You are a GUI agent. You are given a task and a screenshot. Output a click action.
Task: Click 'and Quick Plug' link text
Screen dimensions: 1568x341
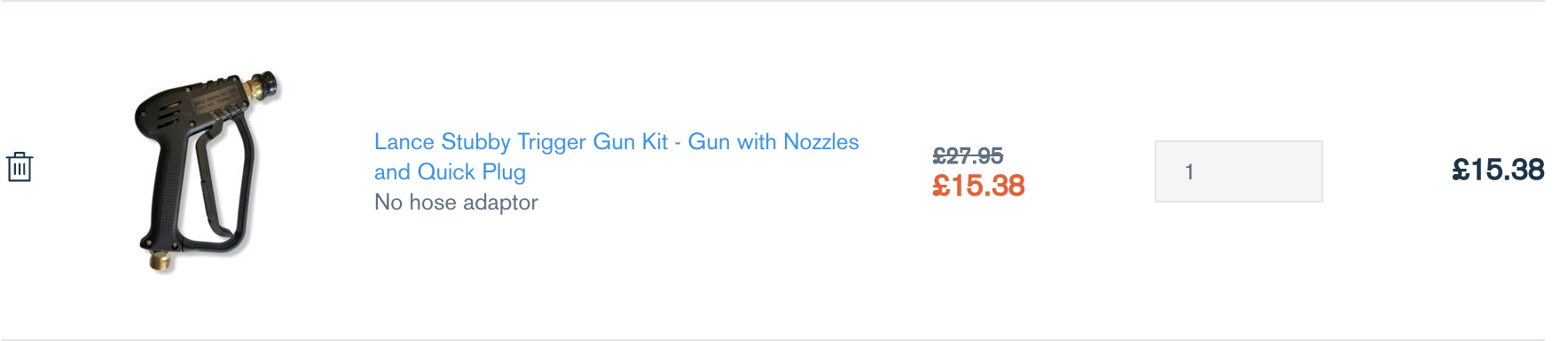(x=450, y=171)
